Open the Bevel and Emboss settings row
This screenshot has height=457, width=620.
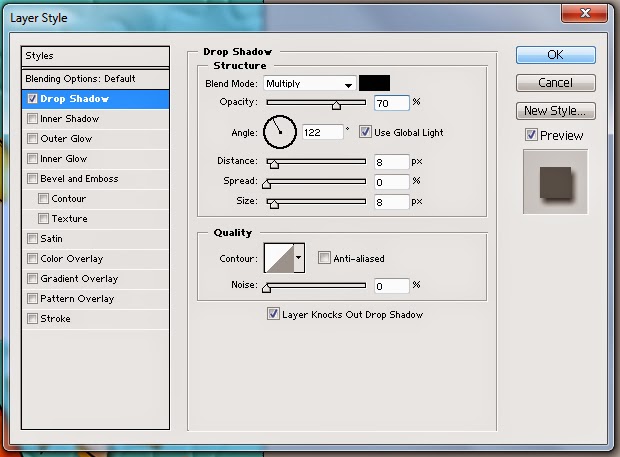pyautogui.click(x=96, y=179)
